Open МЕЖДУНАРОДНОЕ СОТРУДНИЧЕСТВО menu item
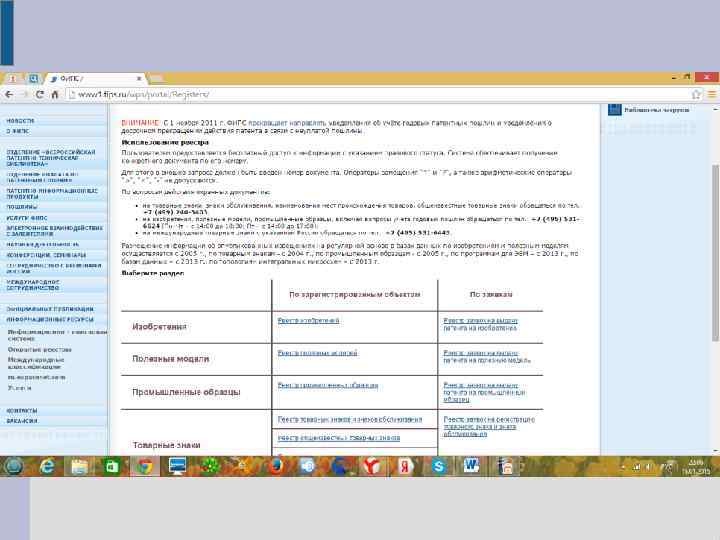 point(33,285)
